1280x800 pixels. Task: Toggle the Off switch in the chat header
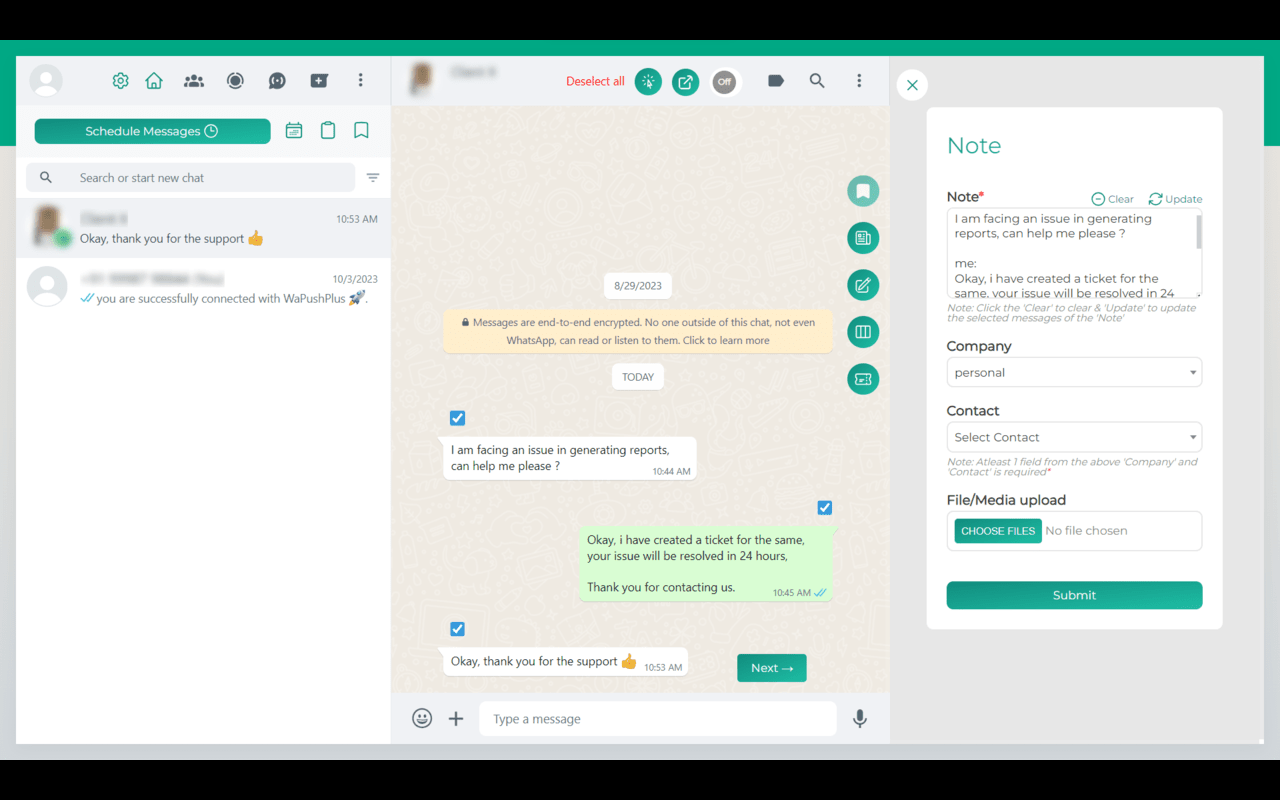(x=724, y=82)
